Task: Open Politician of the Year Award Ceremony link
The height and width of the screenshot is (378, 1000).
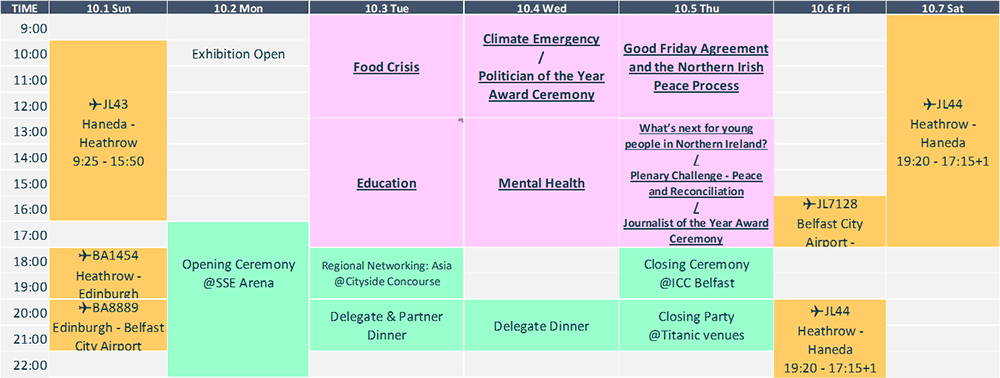Action: (541, 85)
